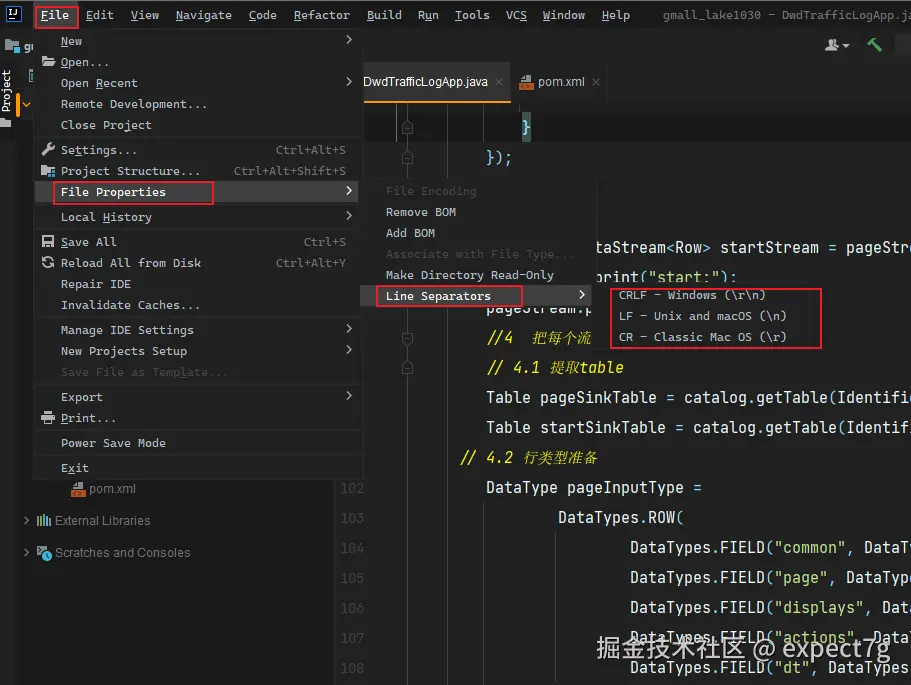Open the Code menu

tap(263, 15)
